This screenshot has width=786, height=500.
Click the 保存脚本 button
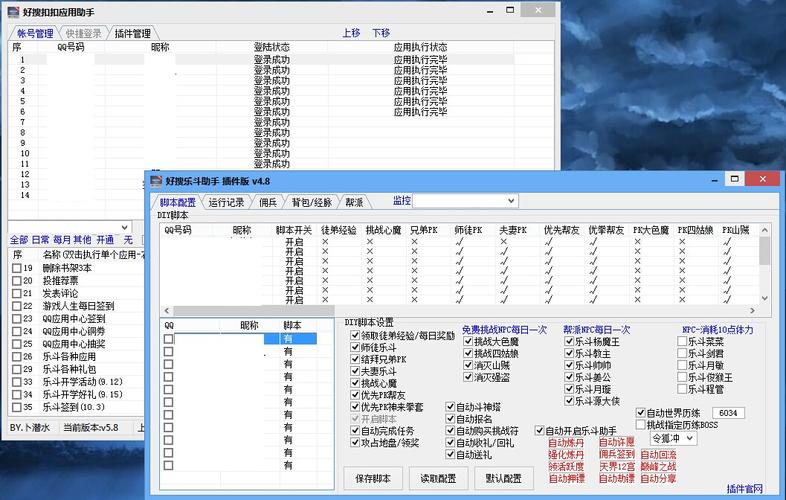(372, 478)
